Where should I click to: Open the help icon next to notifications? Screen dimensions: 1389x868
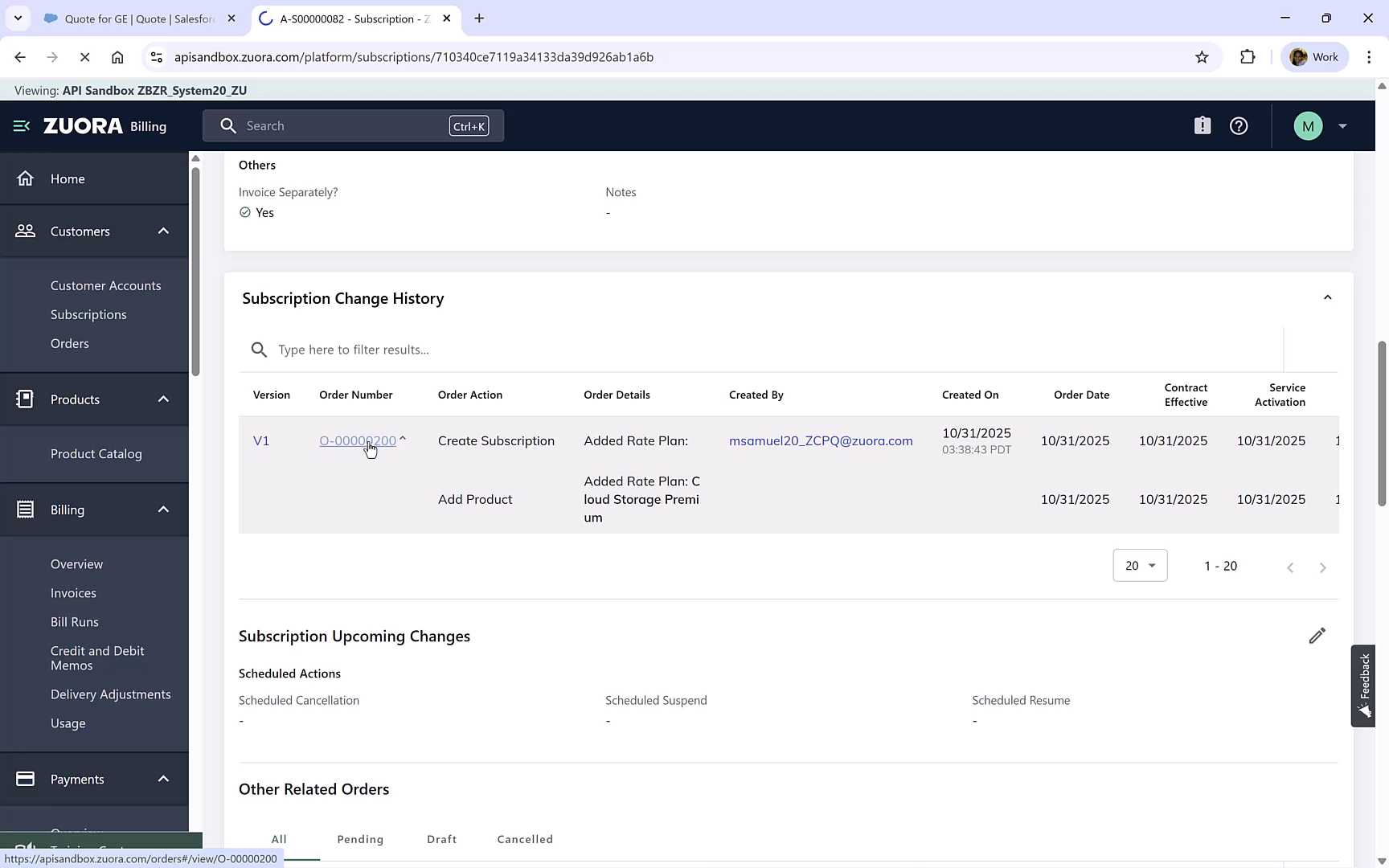[1238, 125]
